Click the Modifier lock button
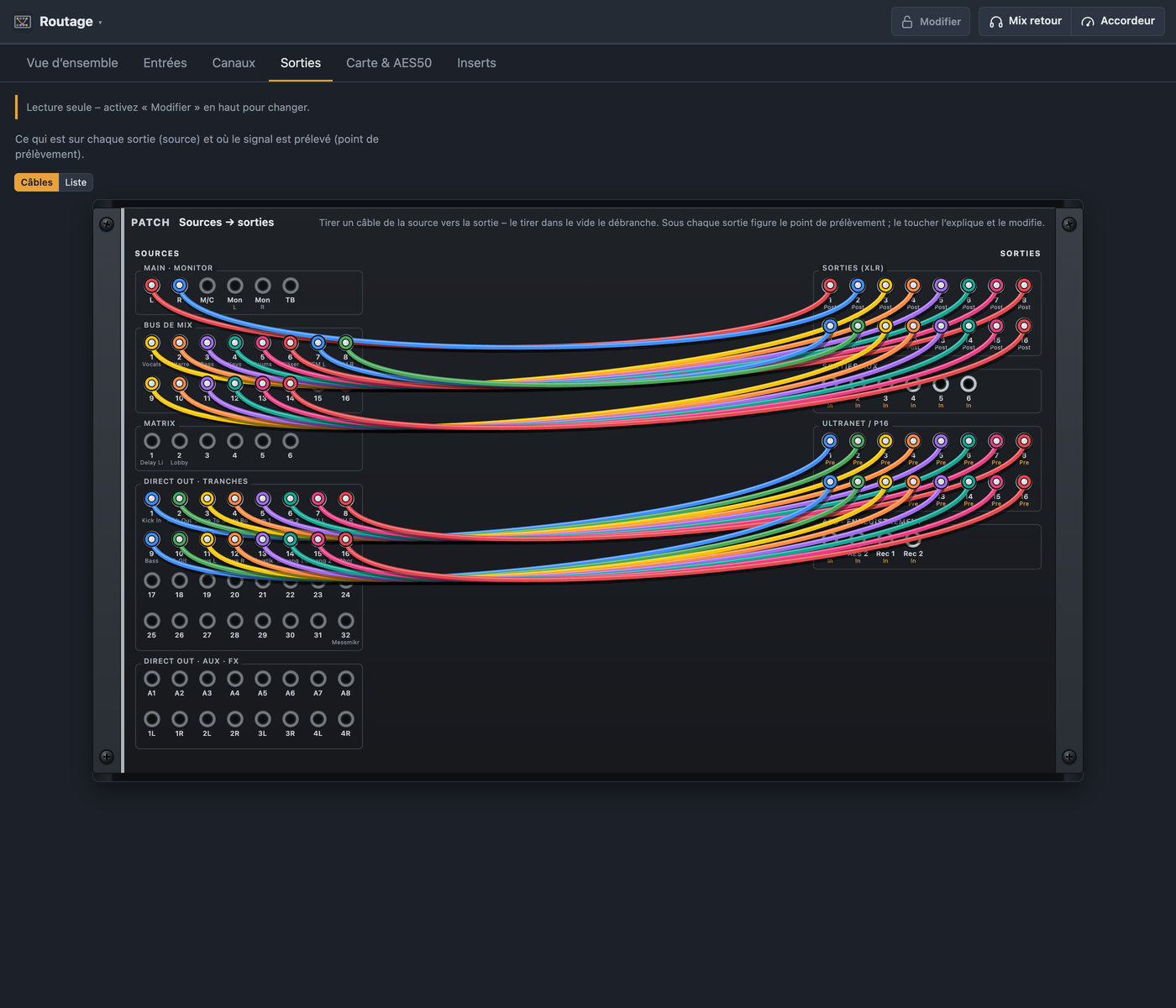The image size is (1176, 1008). click(931, 22)
